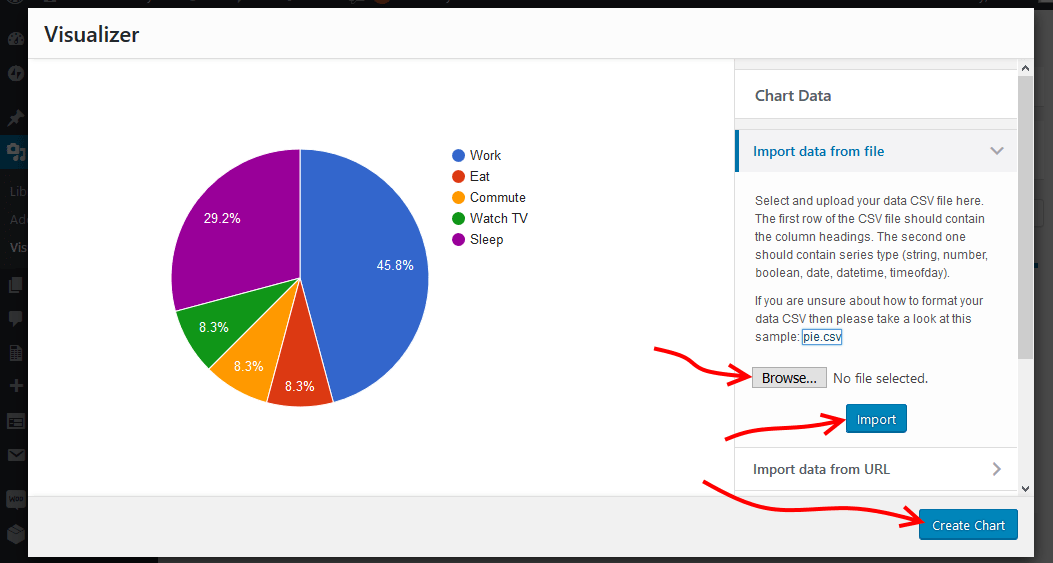Open the pie.csv sample link
This screenshot has height=563, width=1053.
point(822,337)
